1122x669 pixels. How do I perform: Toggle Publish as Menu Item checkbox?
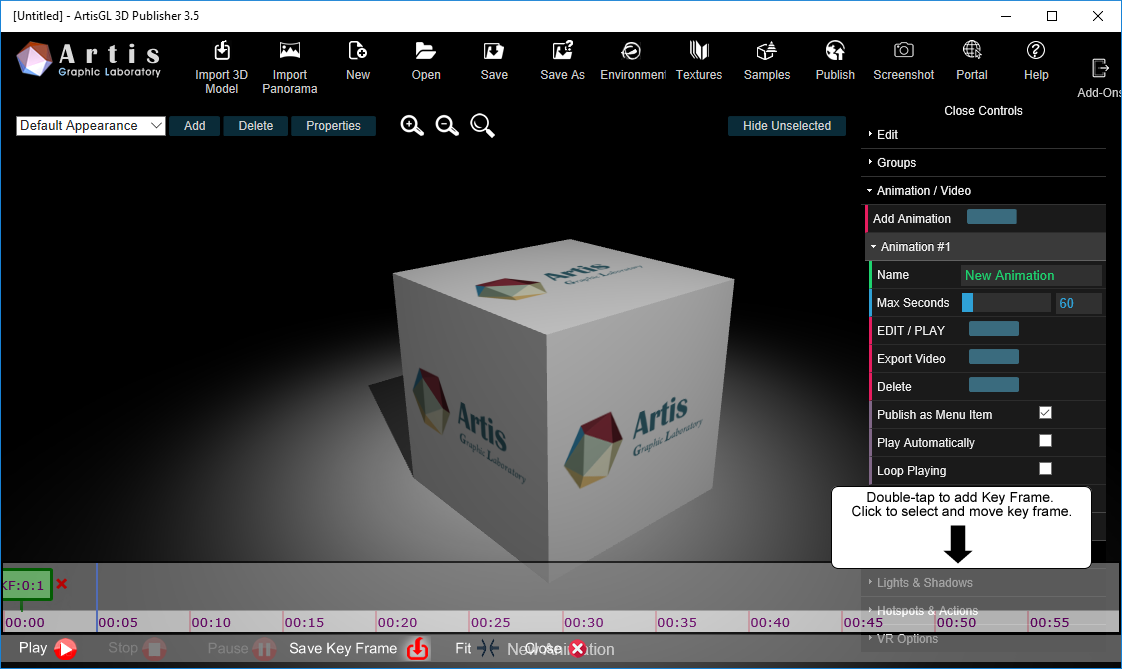click(1045, 413)
